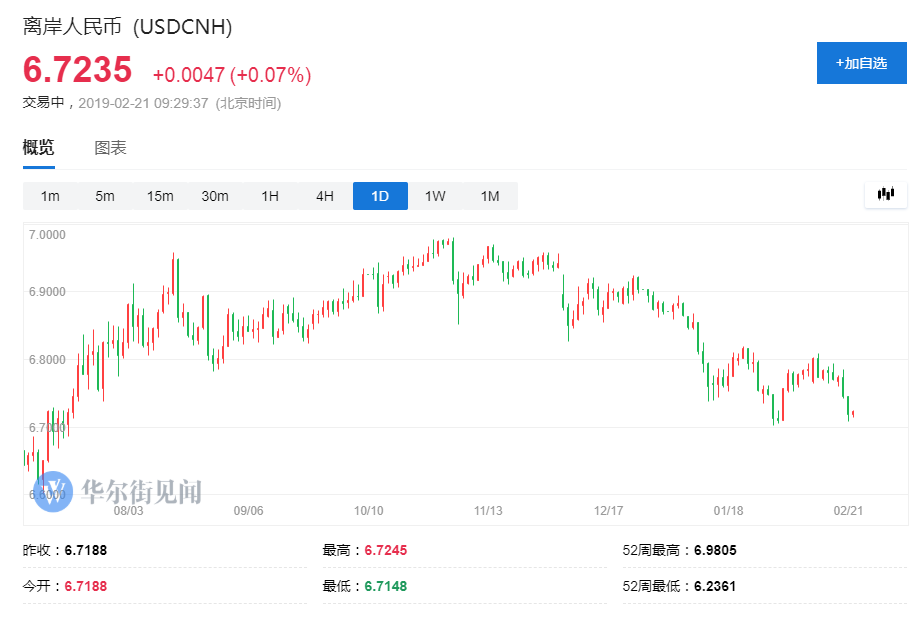
Task: Switch to the 概览 overview tab
Action: point(39,148)
